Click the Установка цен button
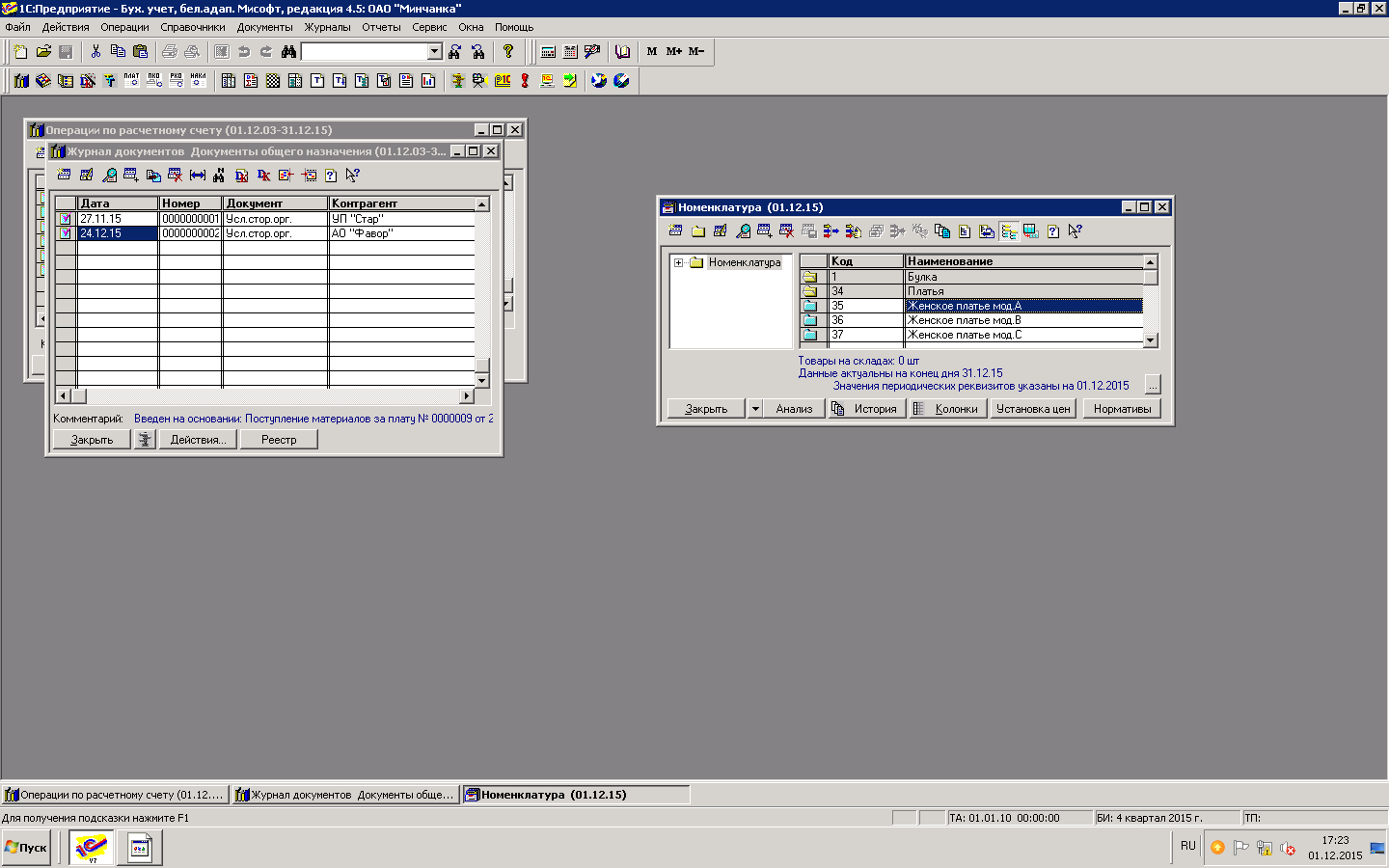Screen dimensions: 1389x868 coord(1033,409)
